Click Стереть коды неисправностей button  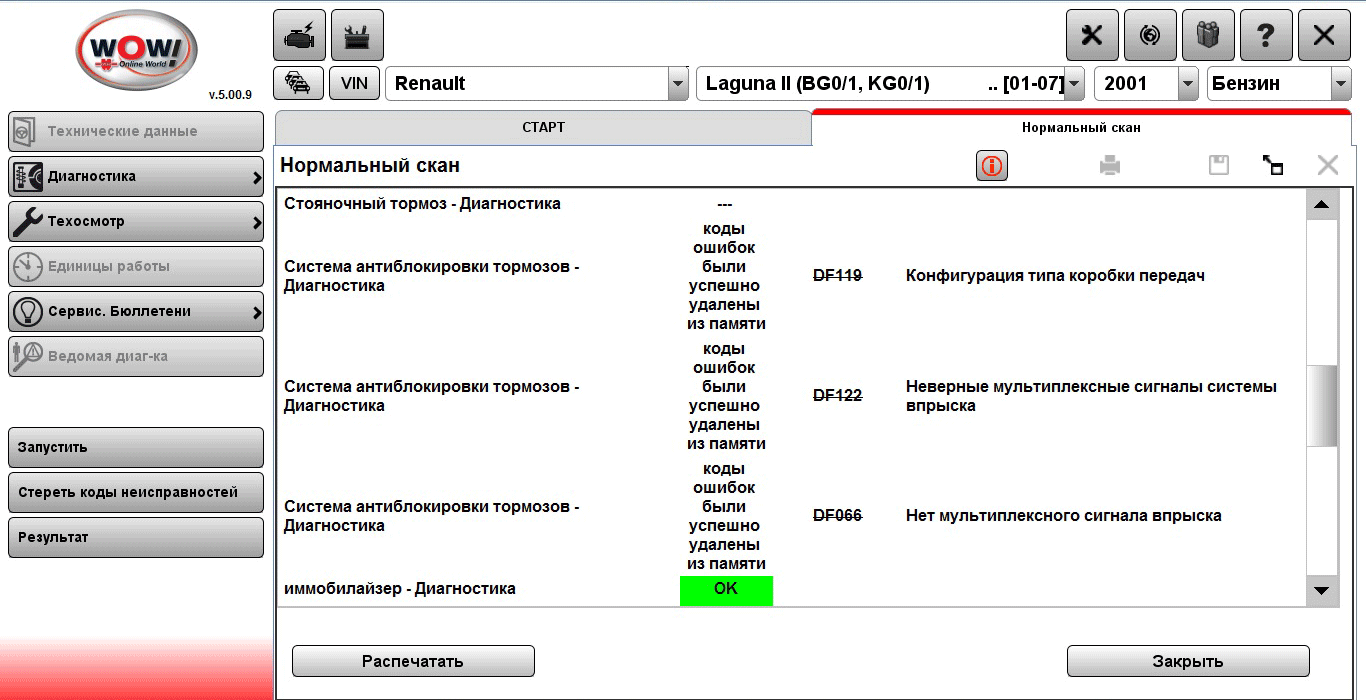pos(136,493)
